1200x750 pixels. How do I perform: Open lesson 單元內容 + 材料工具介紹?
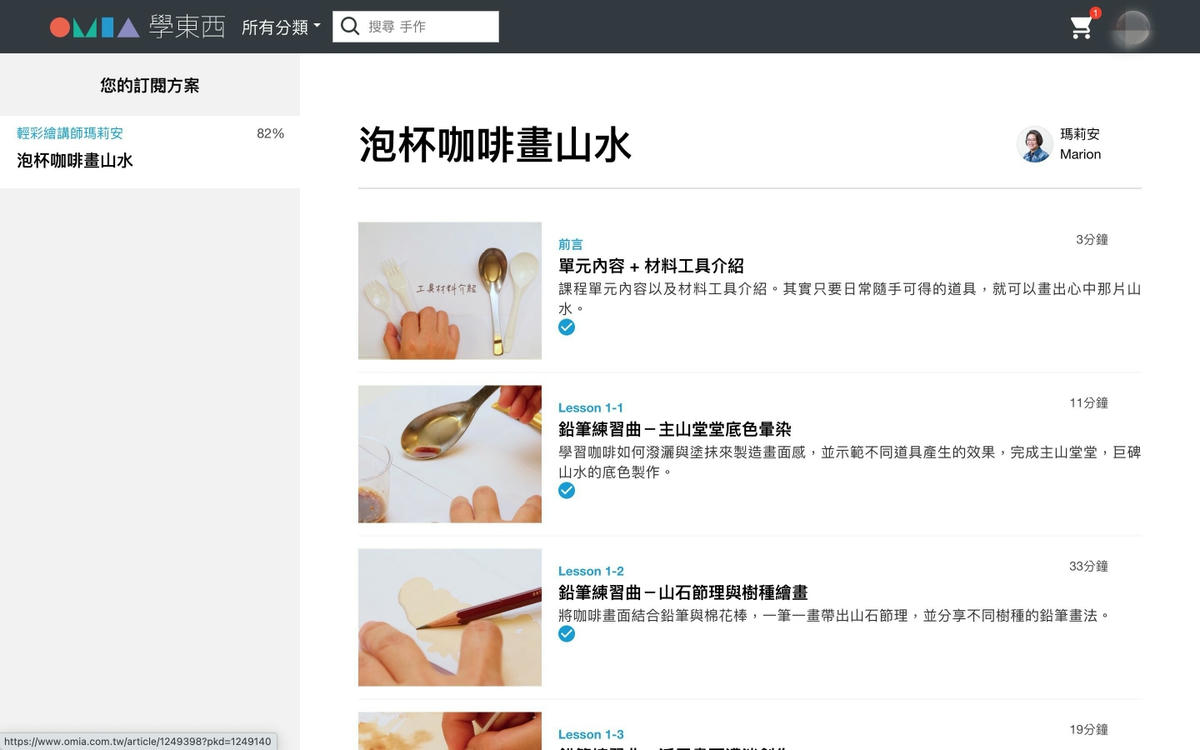(651, 266)
